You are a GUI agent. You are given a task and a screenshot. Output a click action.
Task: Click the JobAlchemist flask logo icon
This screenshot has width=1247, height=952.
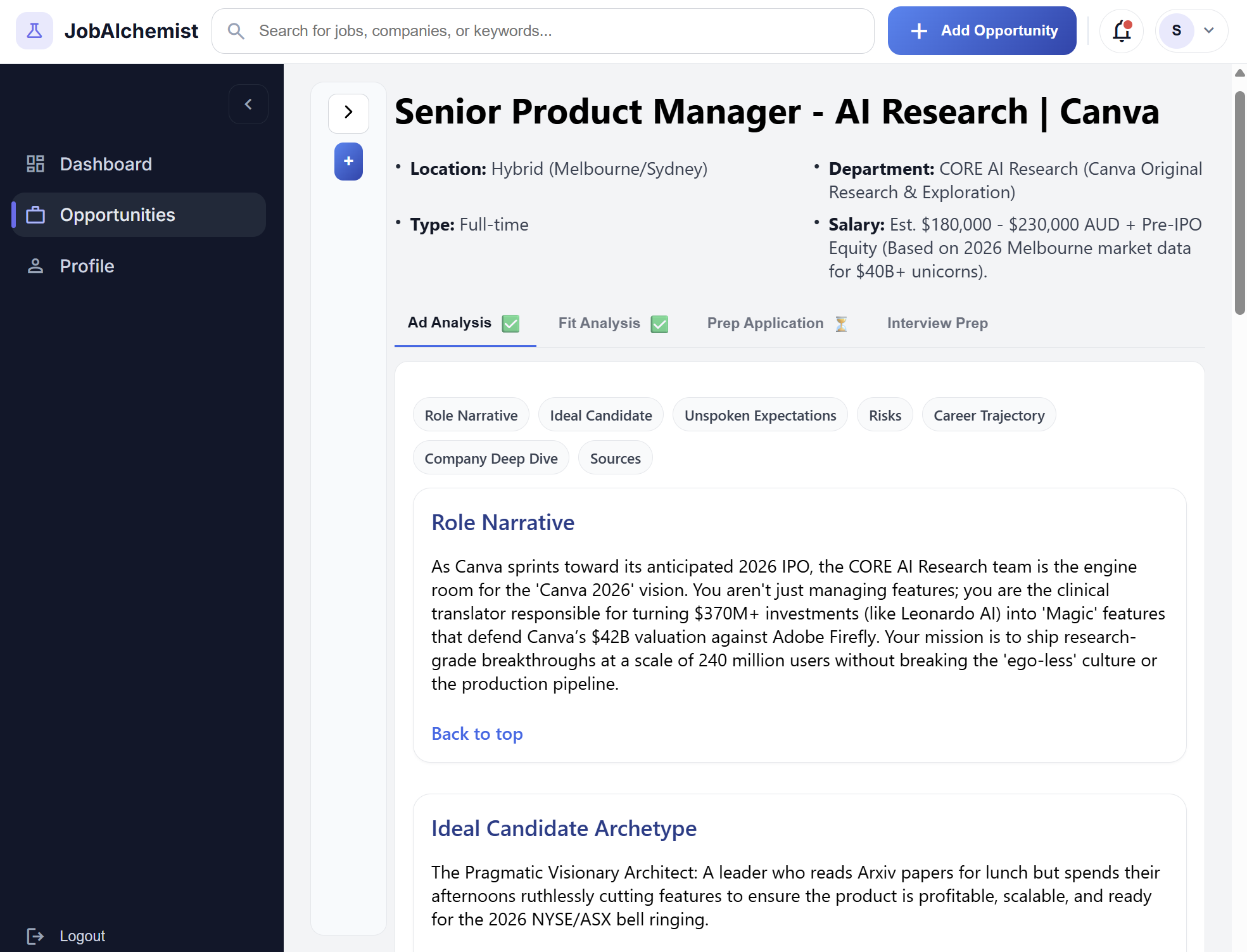(x=34, y=30)
